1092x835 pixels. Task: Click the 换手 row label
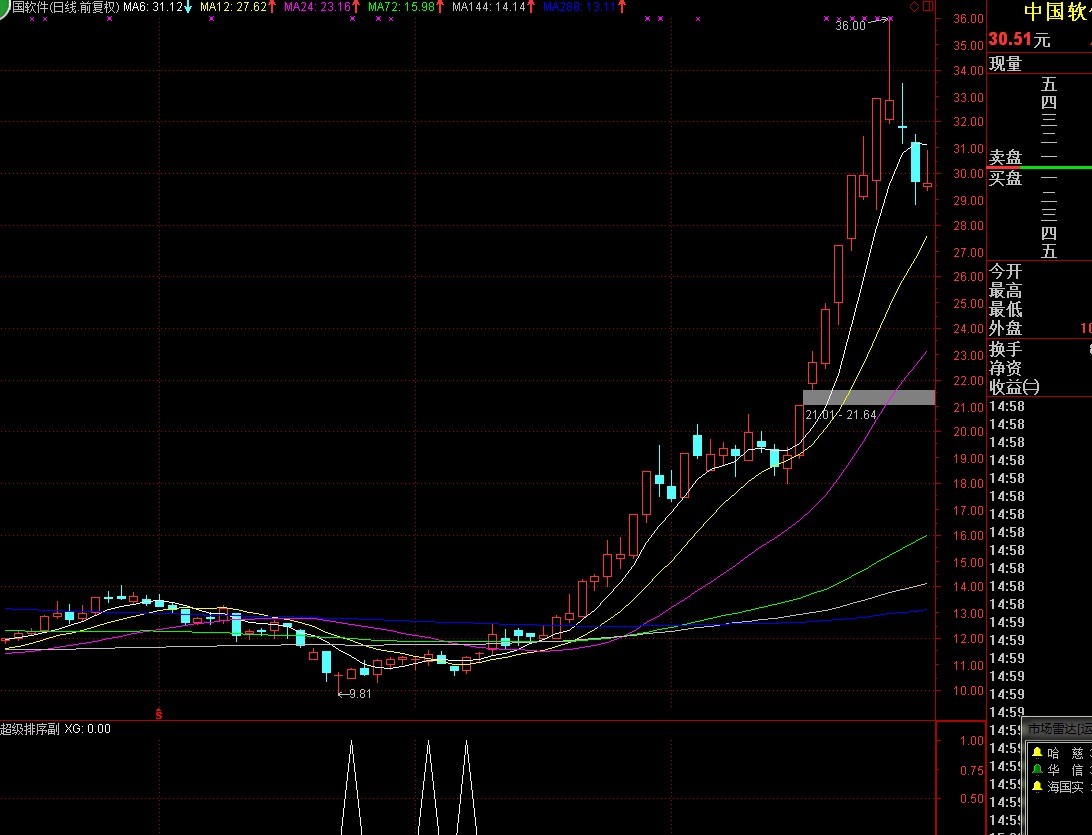1005,349
